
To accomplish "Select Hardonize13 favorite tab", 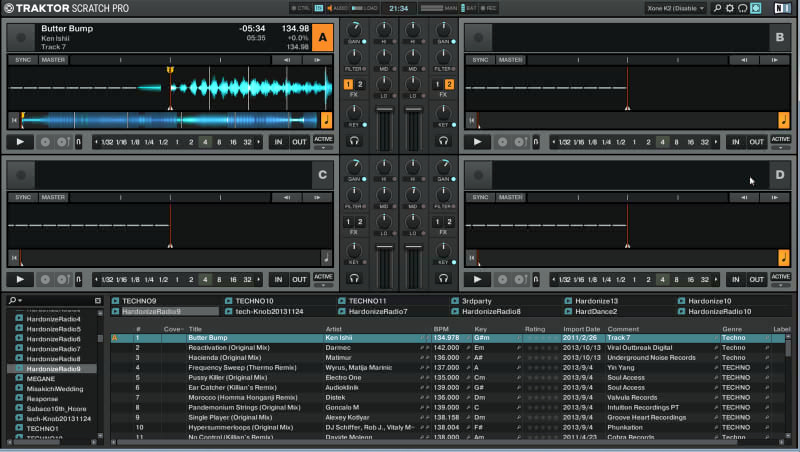I will pos(596,301).
